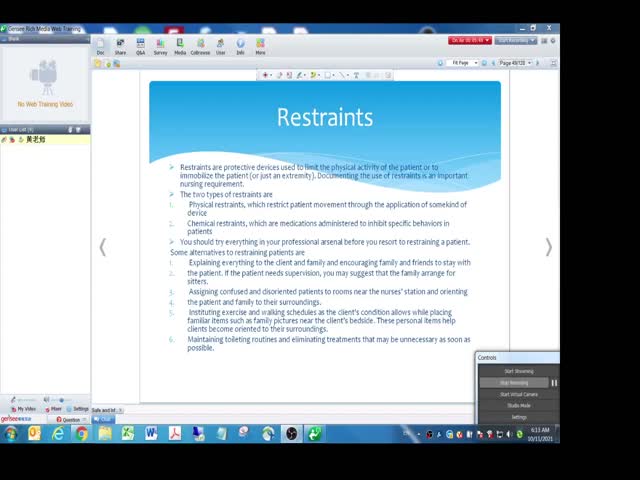Toggle full screen document view icon
640x480 pixels.
point(553,63)
